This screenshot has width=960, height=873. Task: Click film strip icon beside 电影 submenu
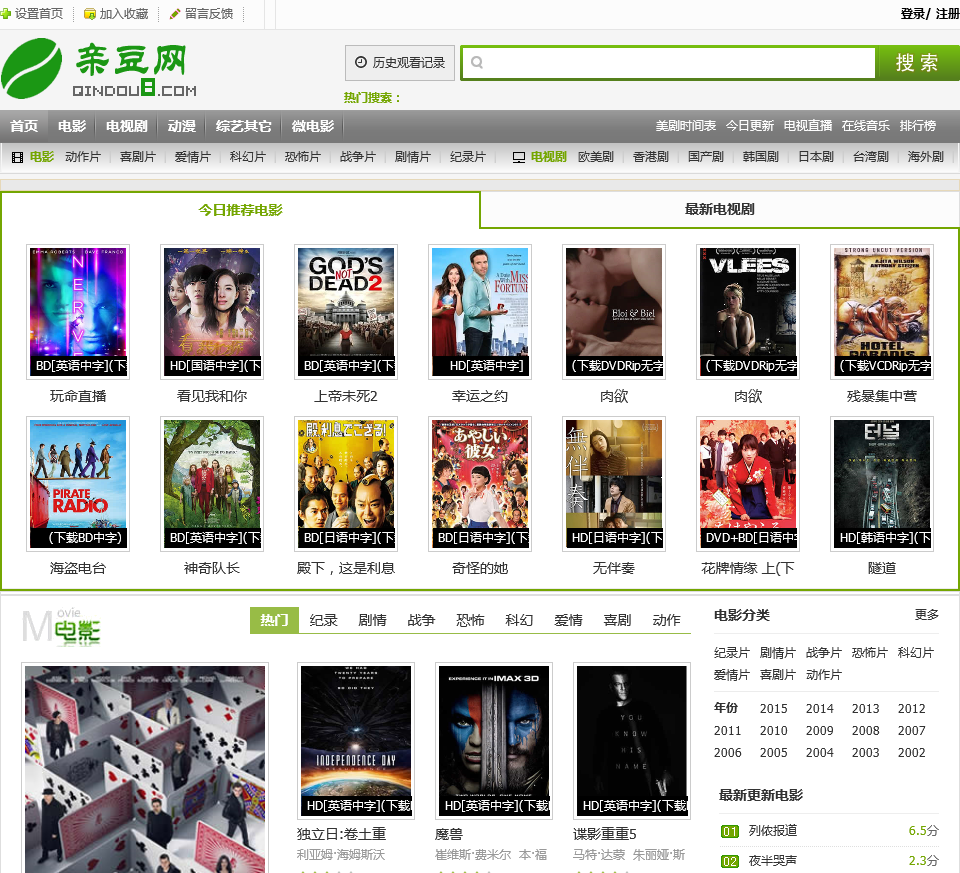point(17,157)
